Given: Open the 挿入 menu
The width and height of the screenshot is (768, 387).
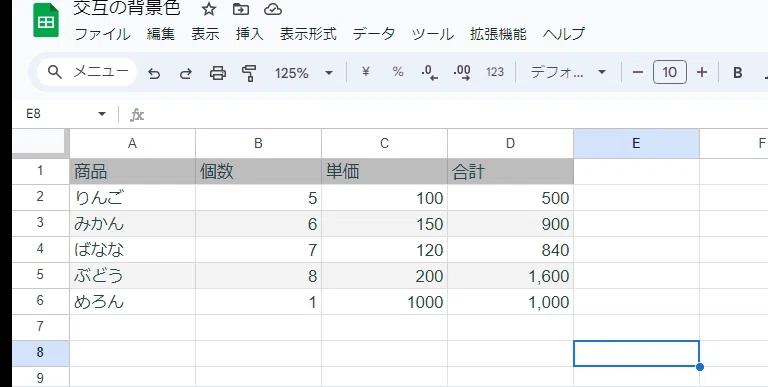Looking at the screenshot, I should click(x=249, y=34).
